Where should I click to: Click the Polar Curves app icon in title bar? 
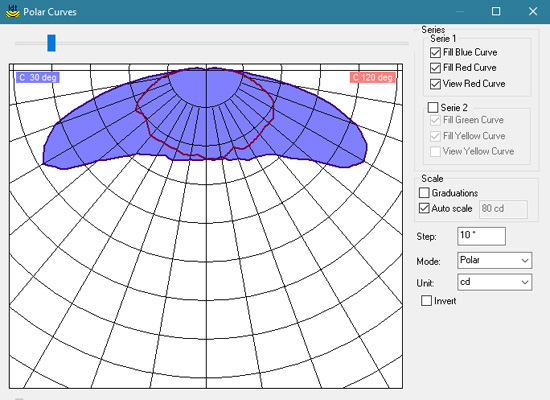(x=13, y=11)
